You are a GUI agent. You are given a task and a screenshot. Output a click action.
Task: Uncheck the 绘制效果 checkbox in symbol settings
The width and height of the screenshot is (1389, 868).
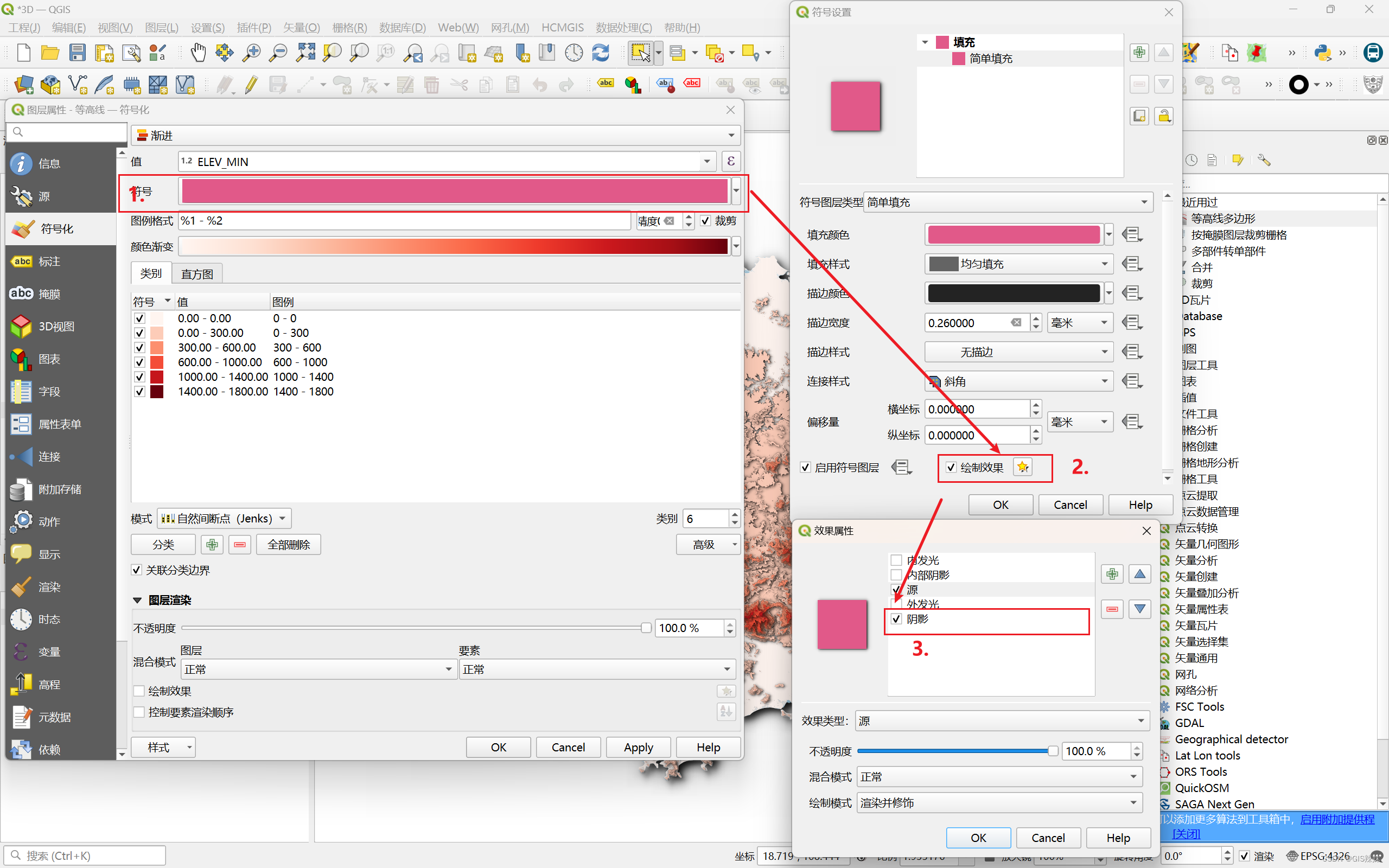pos(951,467)
